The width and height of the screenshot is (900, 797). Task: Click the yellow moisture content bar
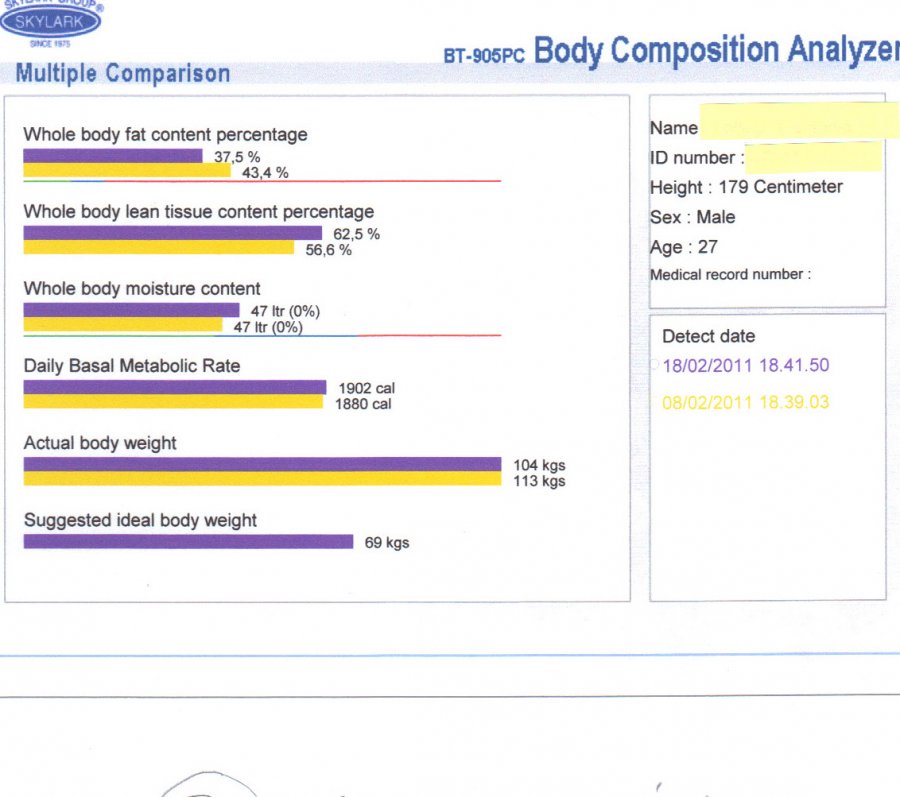[x=123, y=324]
